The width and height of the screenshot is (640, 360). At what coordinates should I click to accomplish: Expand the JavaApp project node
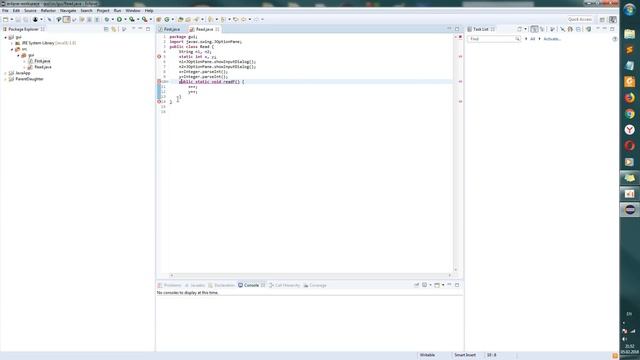click(x=6, y=73)
